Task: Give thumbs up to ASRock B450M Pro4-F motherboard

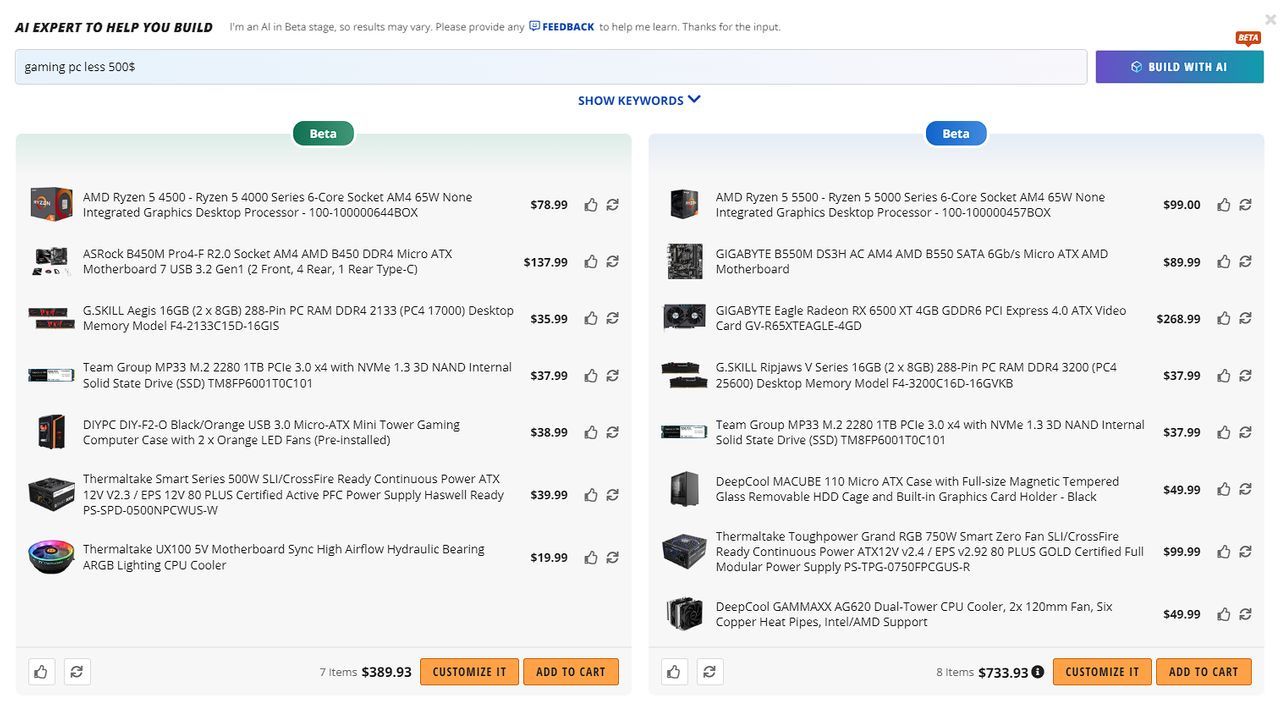Action: click(x=591, y=262)
